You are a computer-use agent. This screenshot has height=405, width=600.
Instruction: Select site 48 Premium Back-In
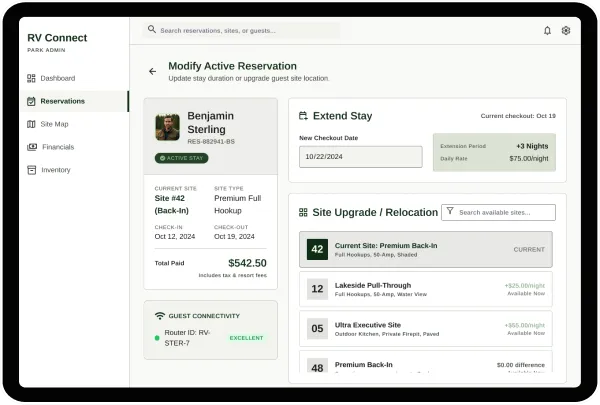tap(426, 362)
